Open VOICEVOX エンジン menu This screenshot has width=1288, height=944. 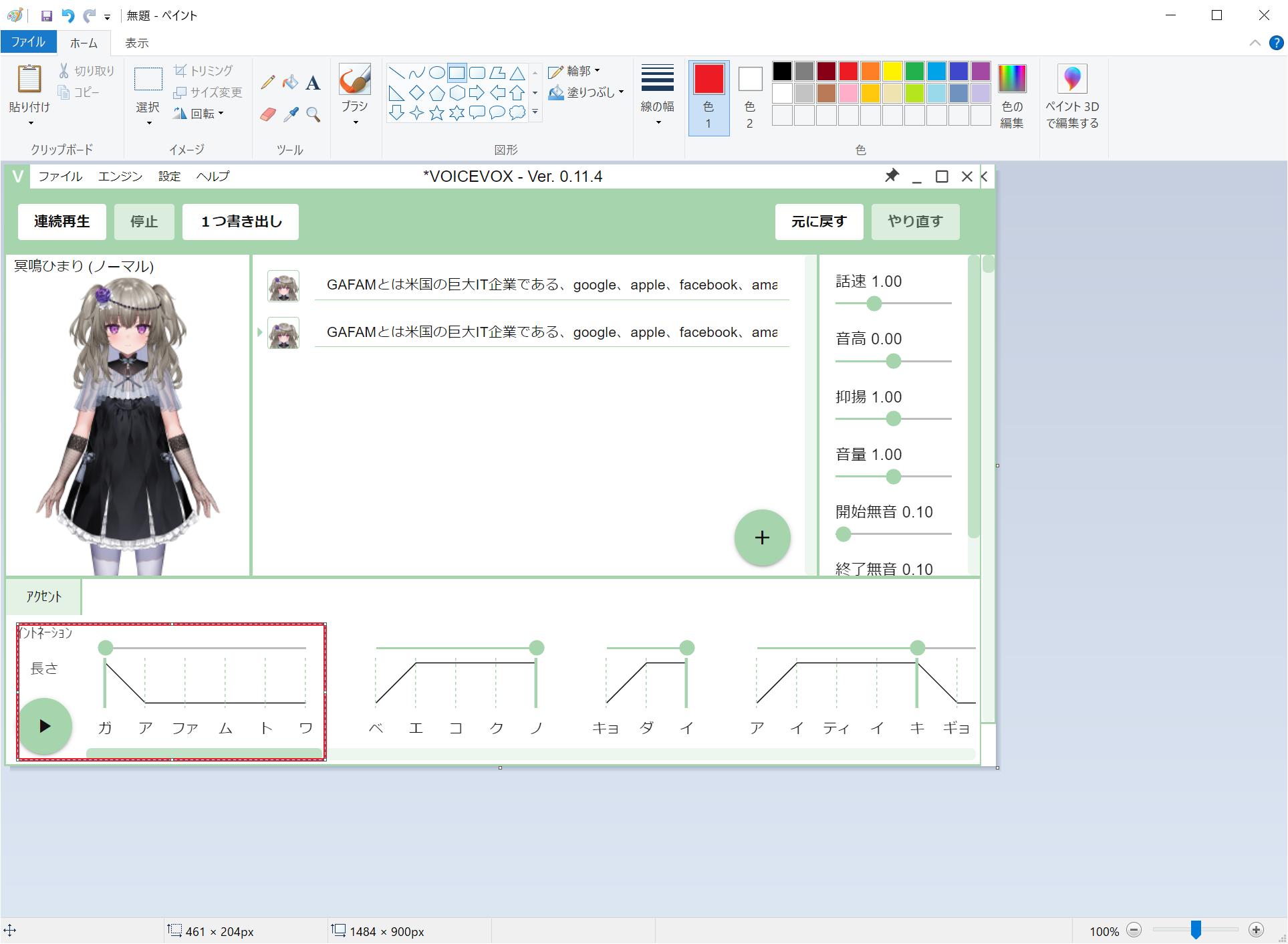pyautogui.click(x=120, y=176)
